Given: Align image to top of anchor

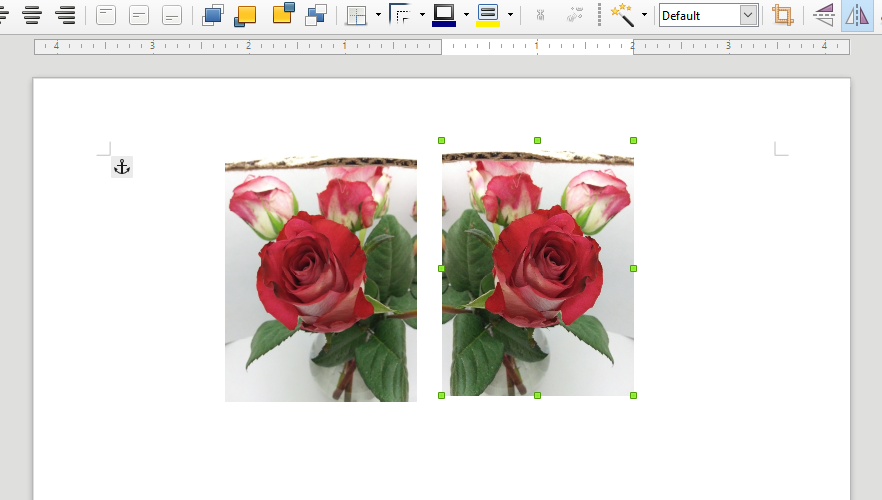Looking at the screenshot, I should coord(106,15).
